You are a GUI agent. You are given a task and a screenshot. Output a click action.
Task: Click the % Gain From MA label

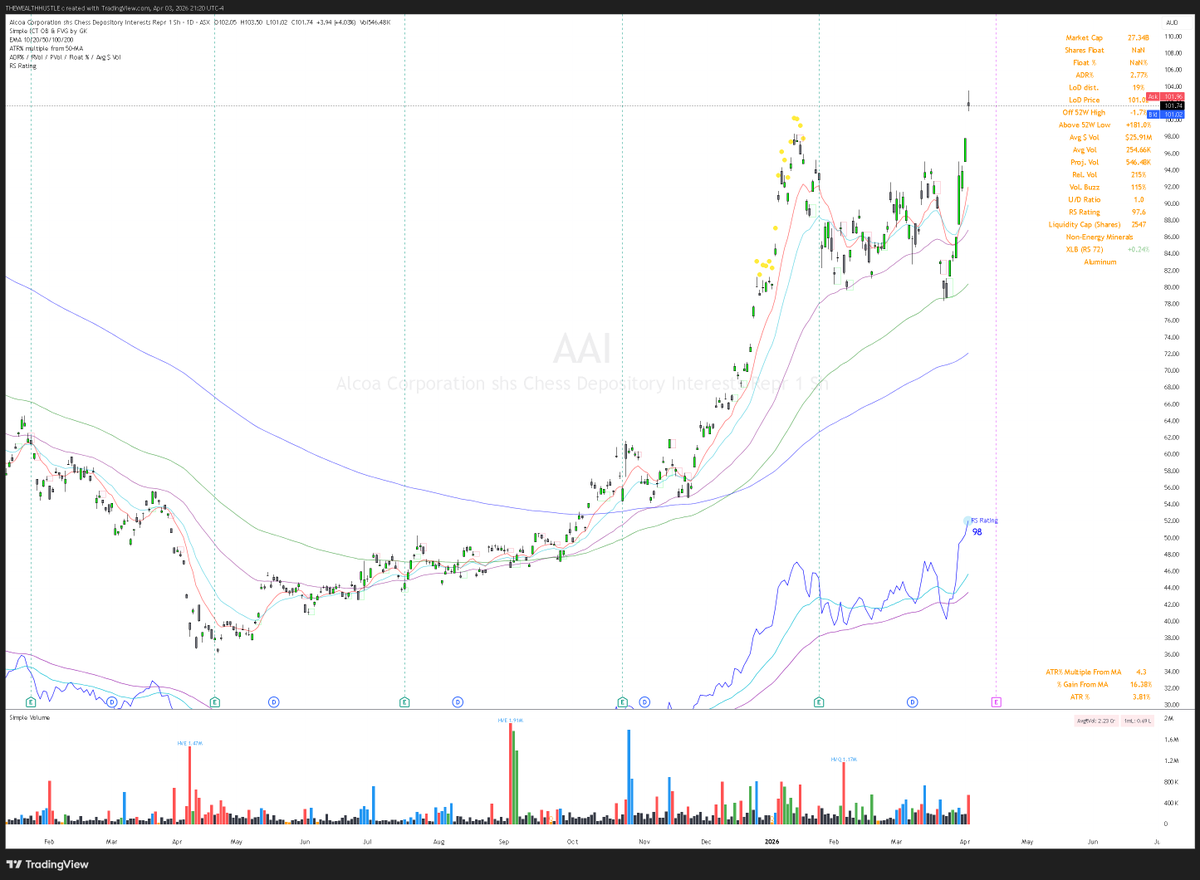point(1085,684)
